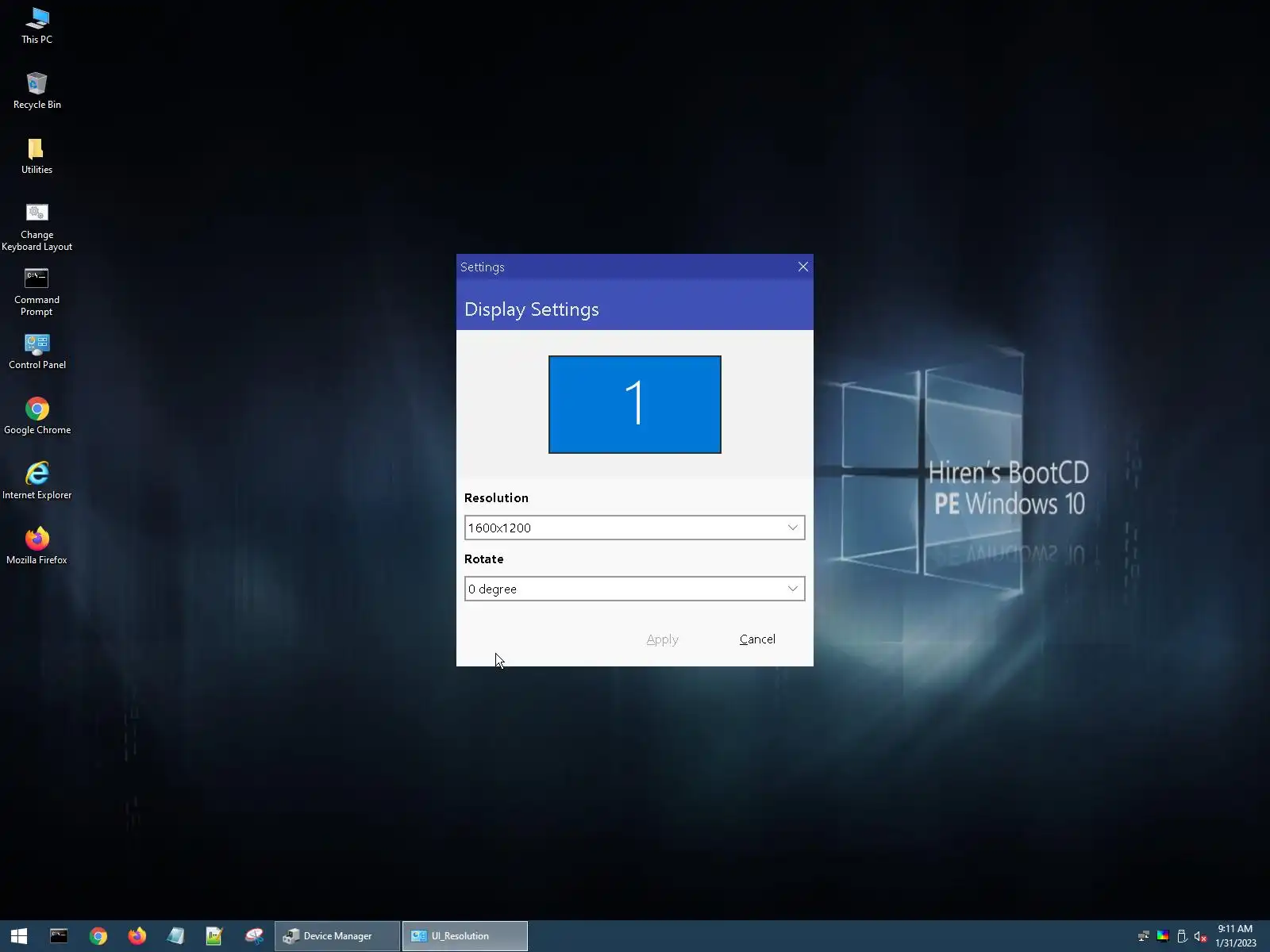This screenshot has width=1270, height=952.
Task: Launch Command Prompt from the taskbar
Action: 59,936
